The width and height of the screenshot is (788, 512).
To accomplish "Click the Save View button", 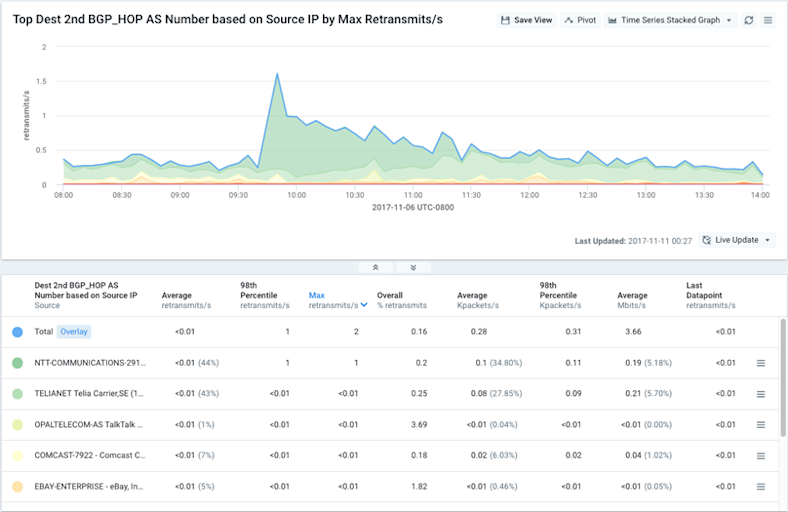I will tap(527, 20).
